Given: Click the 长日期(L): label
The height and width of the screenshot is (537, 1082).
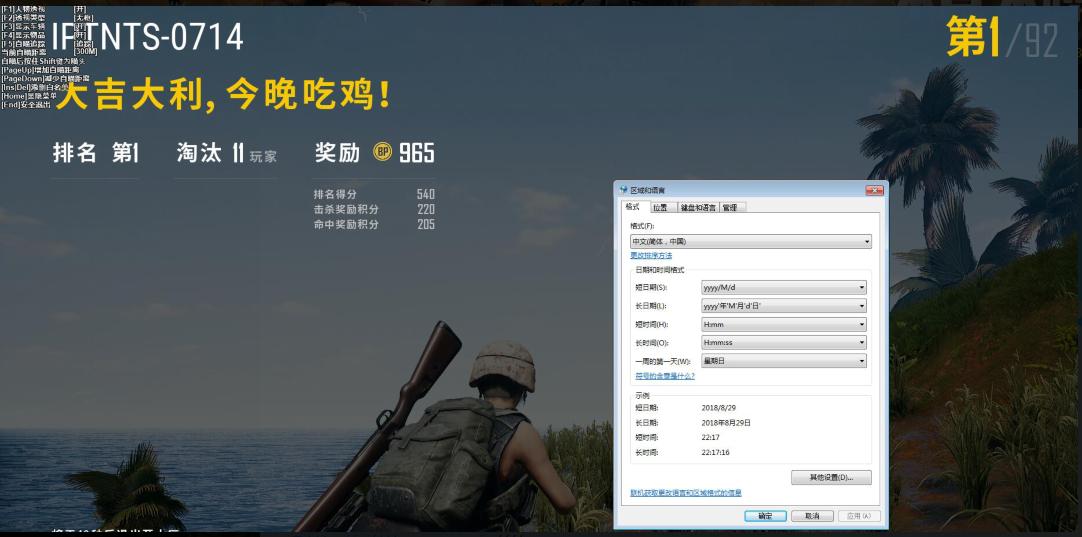Looking at the screenshot, I should [651, 306].
